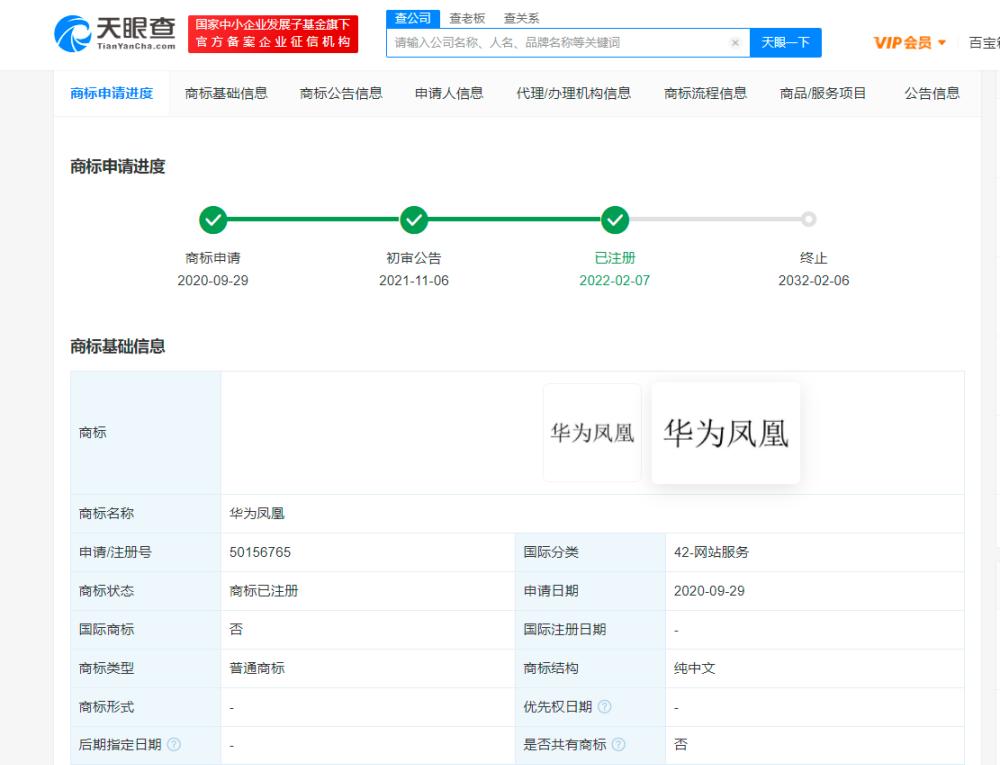Click the 国际商标 field label
1000x765 pixels.
tap(107, 629)
